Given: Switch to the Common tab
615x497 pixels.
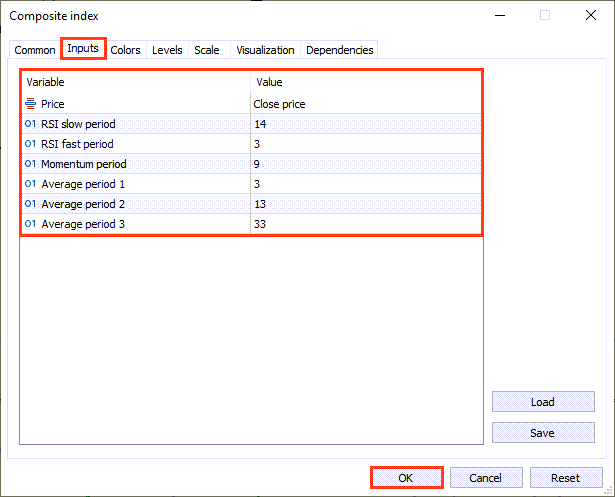Looking at the screenshot, I should point(35,50).
